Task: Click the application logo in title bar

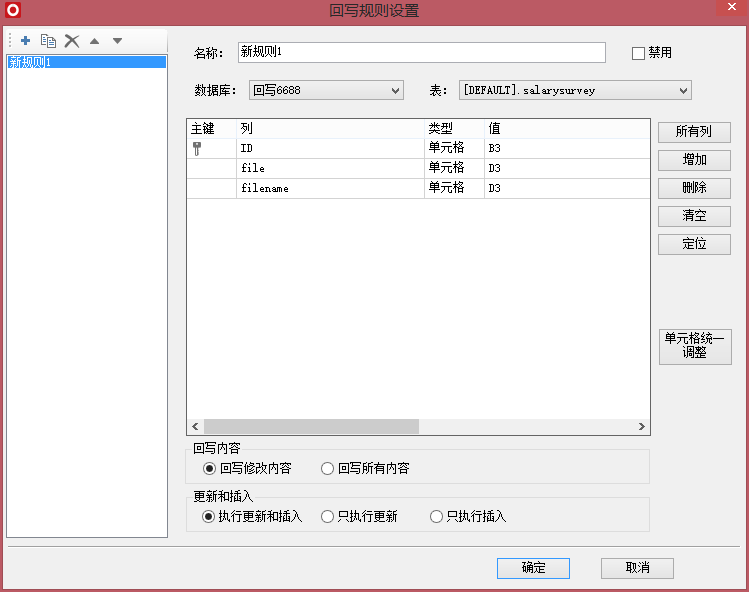Action: tap(13, 10)
